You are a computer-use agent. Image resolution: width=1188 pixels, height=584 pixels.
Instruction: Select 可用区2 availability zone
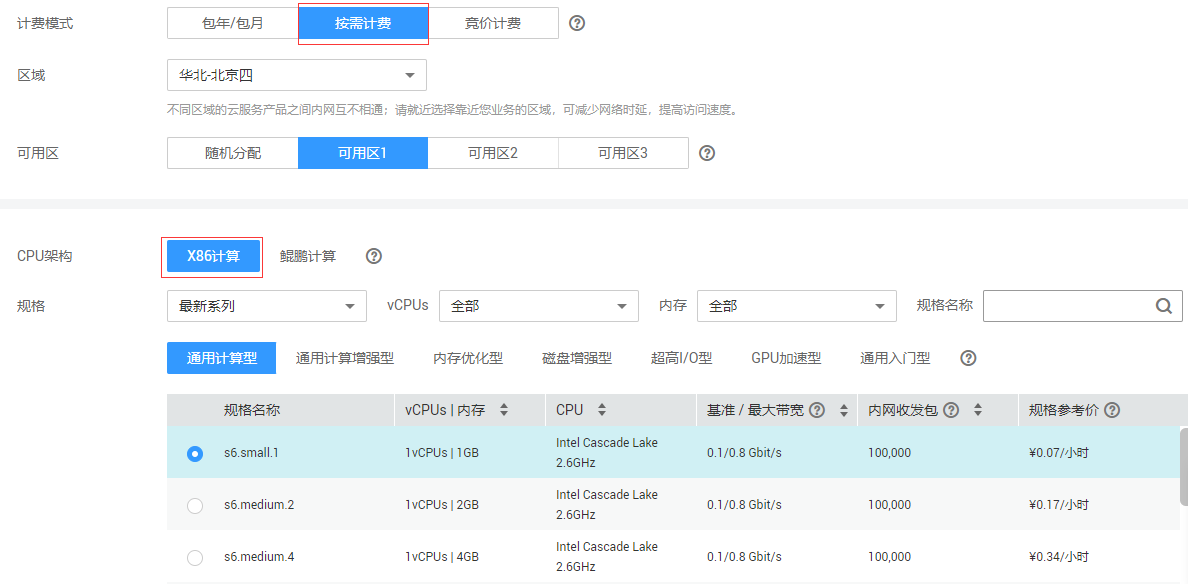pos(492,153)
